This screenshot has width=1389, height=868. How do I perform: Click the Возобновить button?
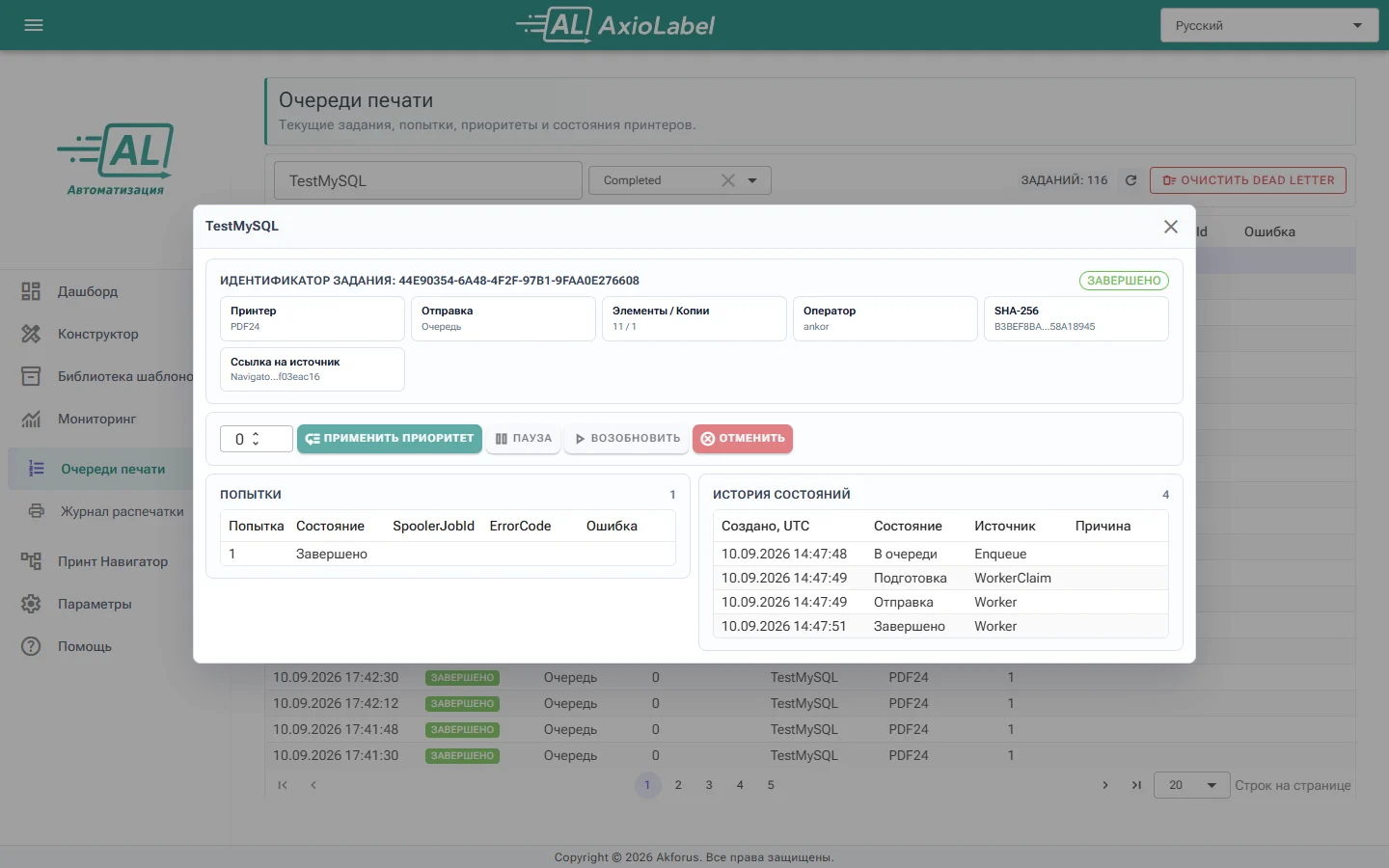tap(627, 439)
